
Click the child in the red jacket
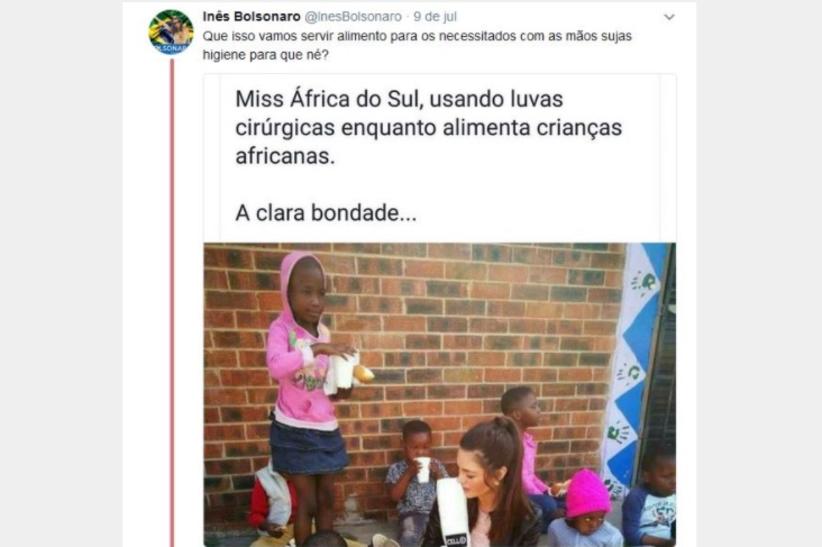[272, 501]
